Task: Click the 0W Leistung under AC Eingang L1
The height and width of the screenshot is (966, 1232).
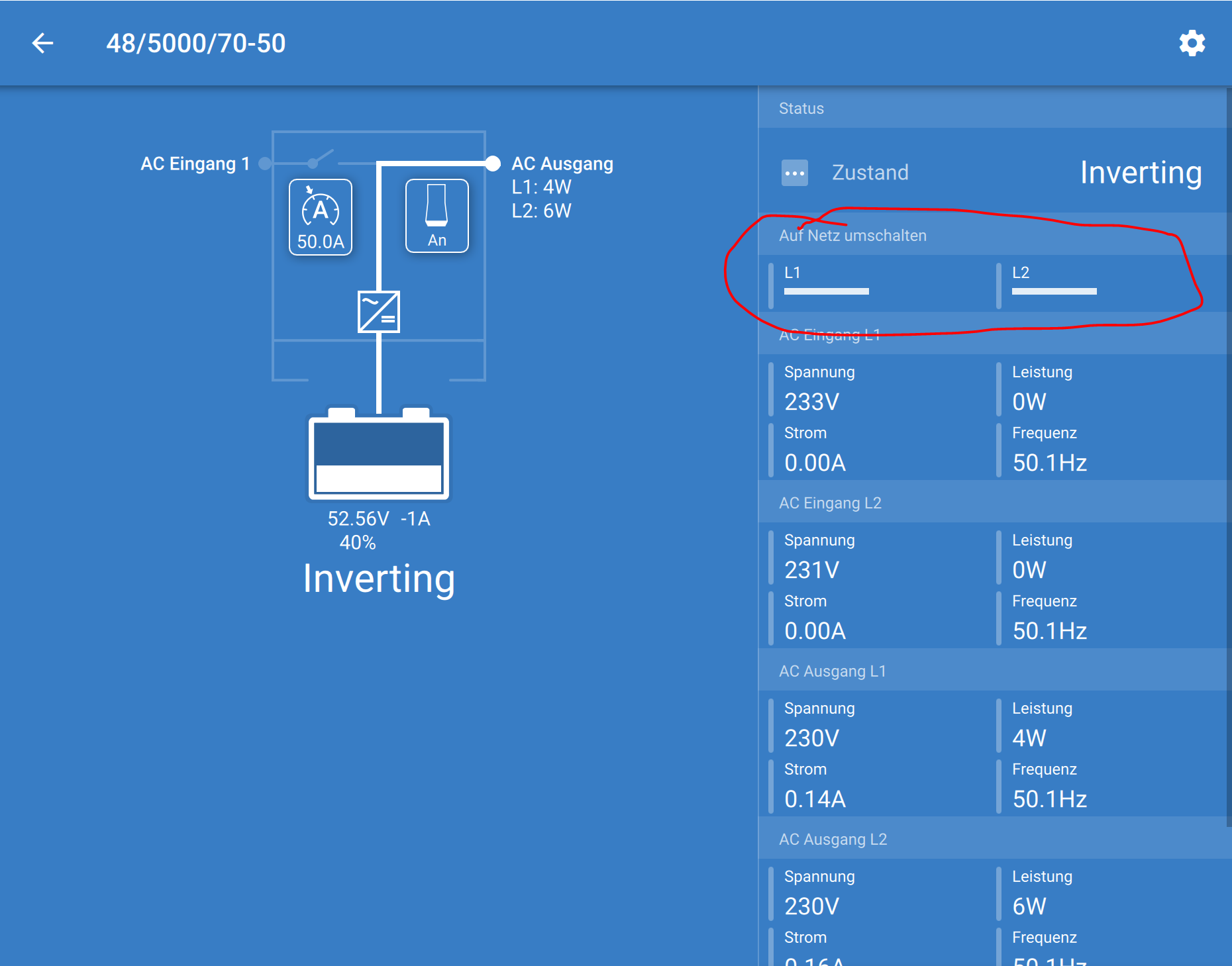Action: click(x=1029, y=402)
